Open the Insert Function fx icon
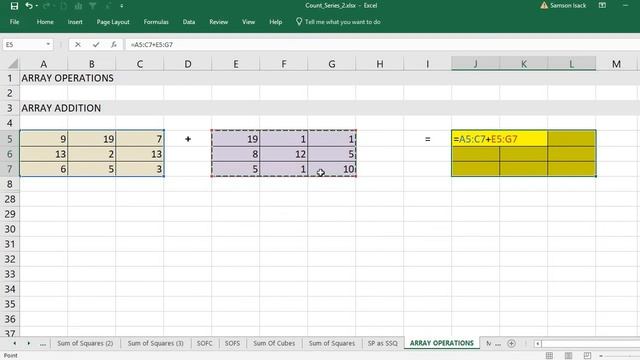 113,44
